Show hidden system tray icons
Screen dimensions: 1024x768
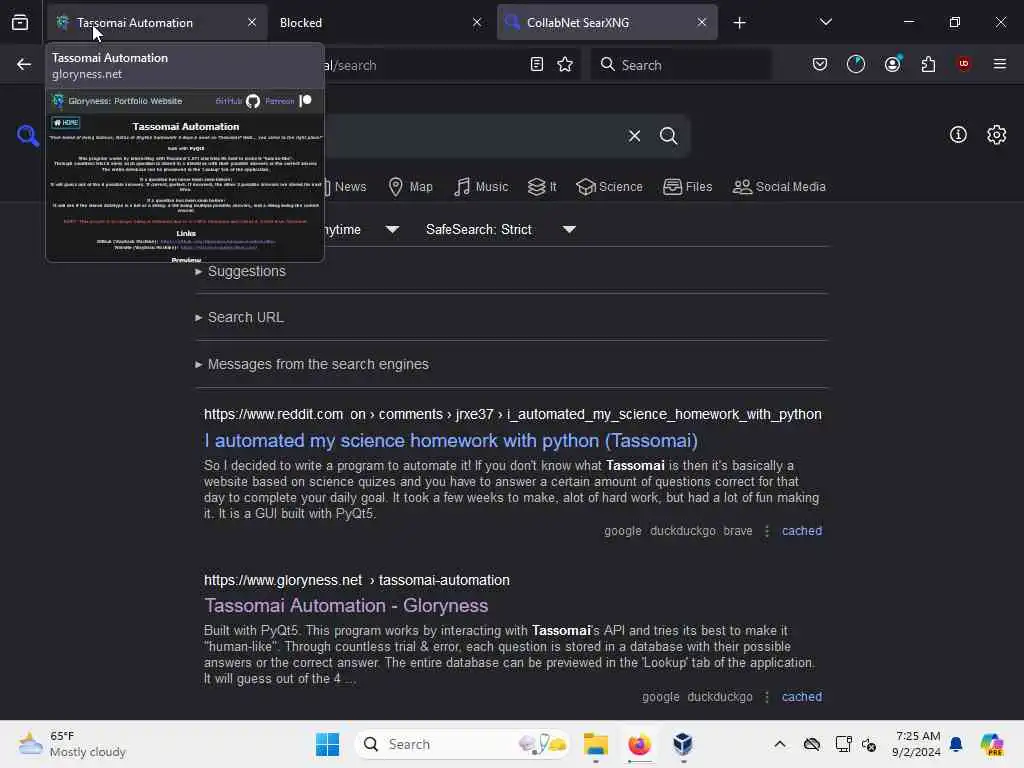[780, 744]
